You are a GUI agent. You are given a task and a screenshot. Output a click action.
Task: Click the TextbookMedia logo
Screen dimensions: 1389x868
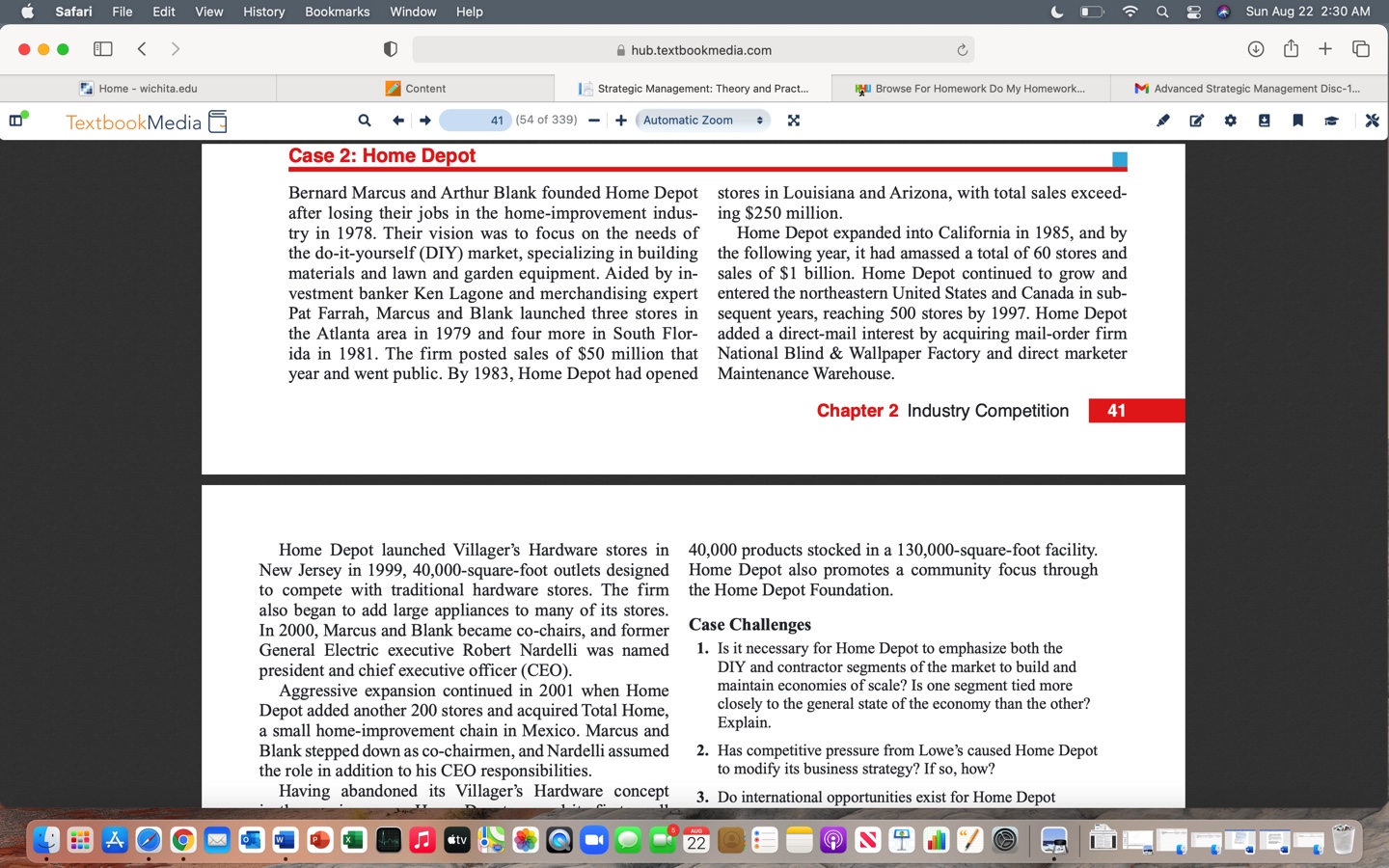(147, 122)
